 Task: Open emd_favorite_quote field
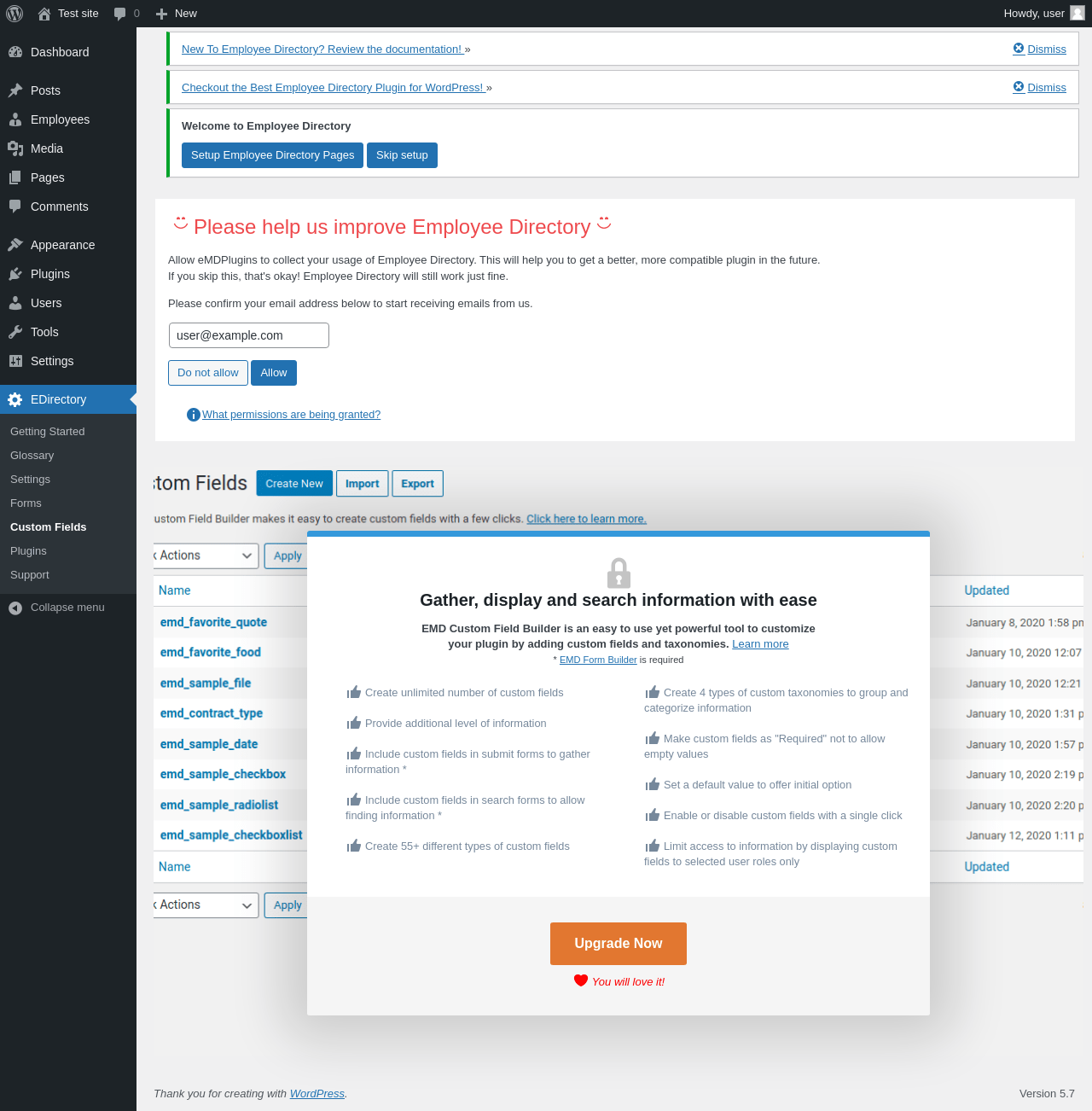click(x=213, y=622)
